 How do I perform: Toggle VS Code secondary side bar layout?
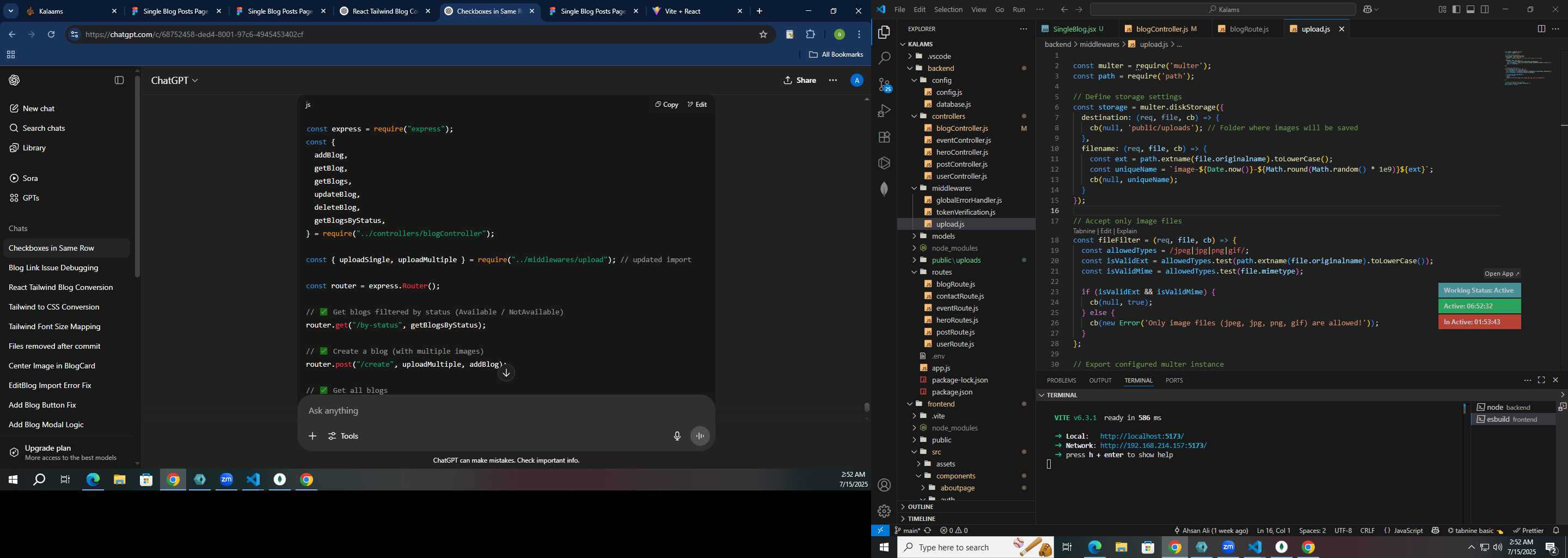(1485, 9)
